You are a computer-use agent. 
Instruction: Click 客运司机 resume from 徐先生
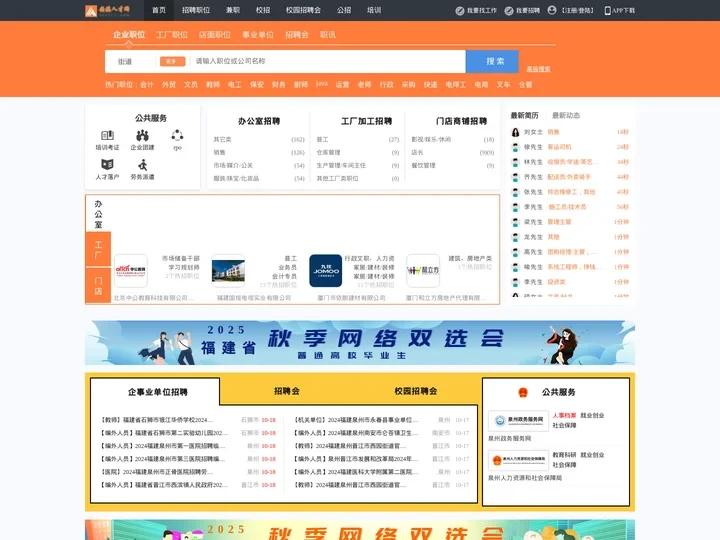(559, 147)
